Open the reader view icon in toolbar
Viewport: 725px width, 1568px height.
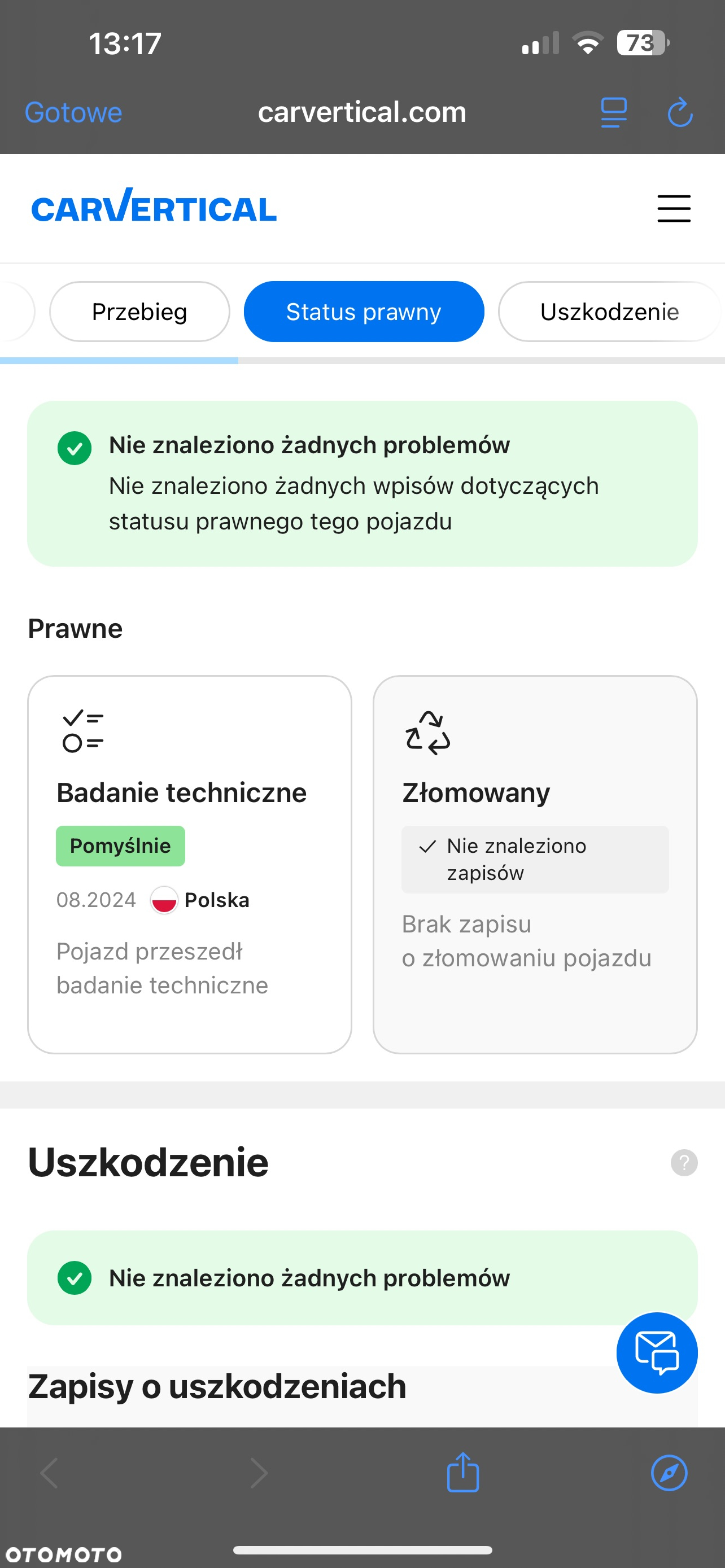pos(614,113)
